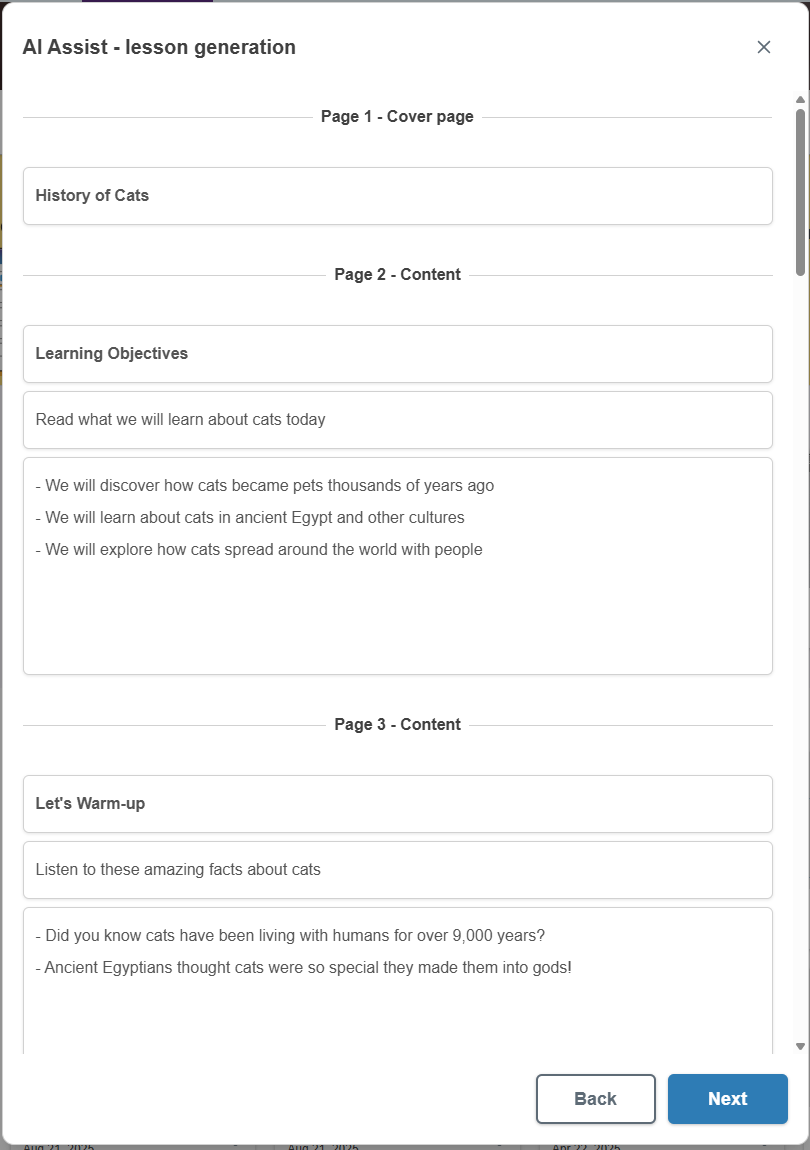Place cursor in 'Ancient Egyptians' fact line
This screenshot has width=810, height=1150.
point(308,968)
